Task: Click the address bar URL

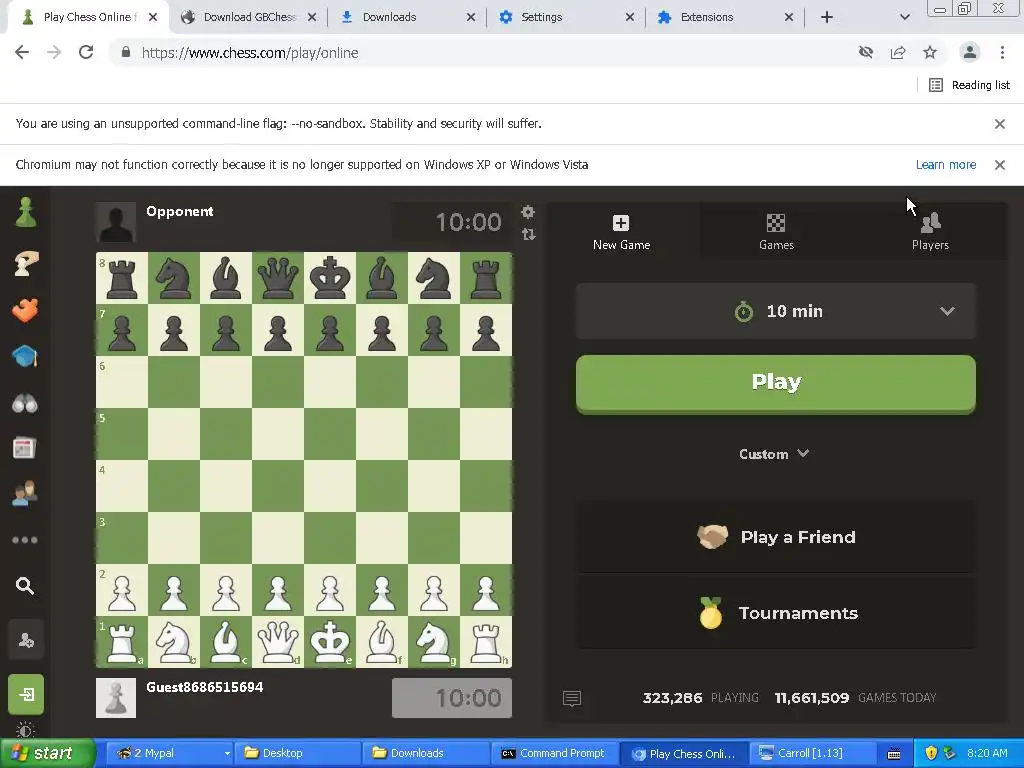Action: point(250,53)
